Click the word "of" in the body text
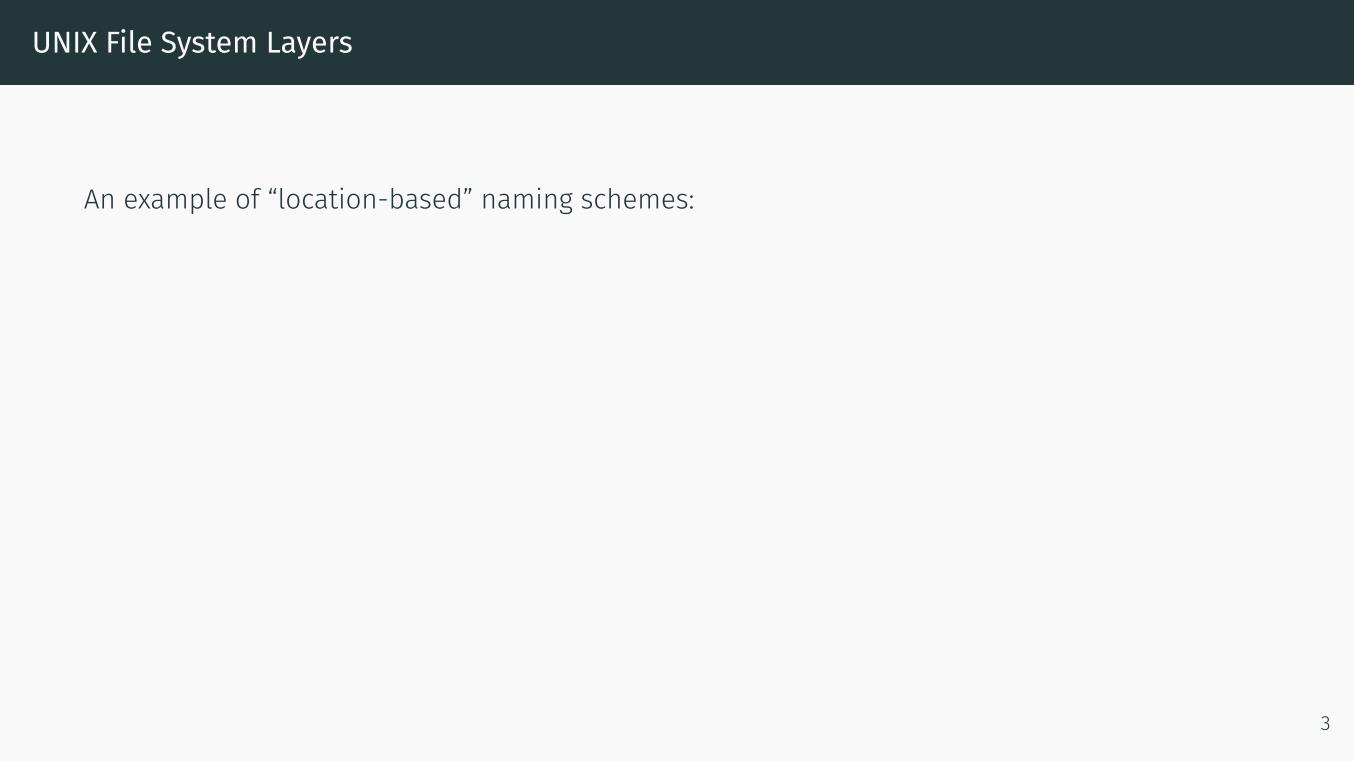Screen dimensions: 1354x761 (x=247, y=200)
